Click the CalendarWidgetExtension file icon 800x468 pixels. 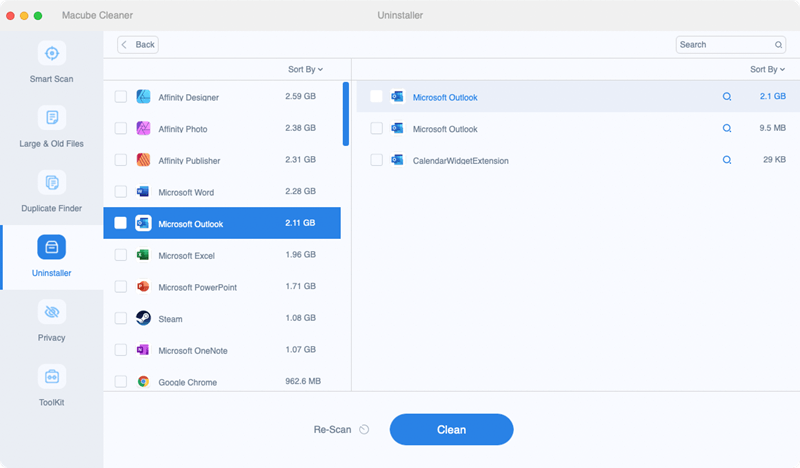click(397, 160)
